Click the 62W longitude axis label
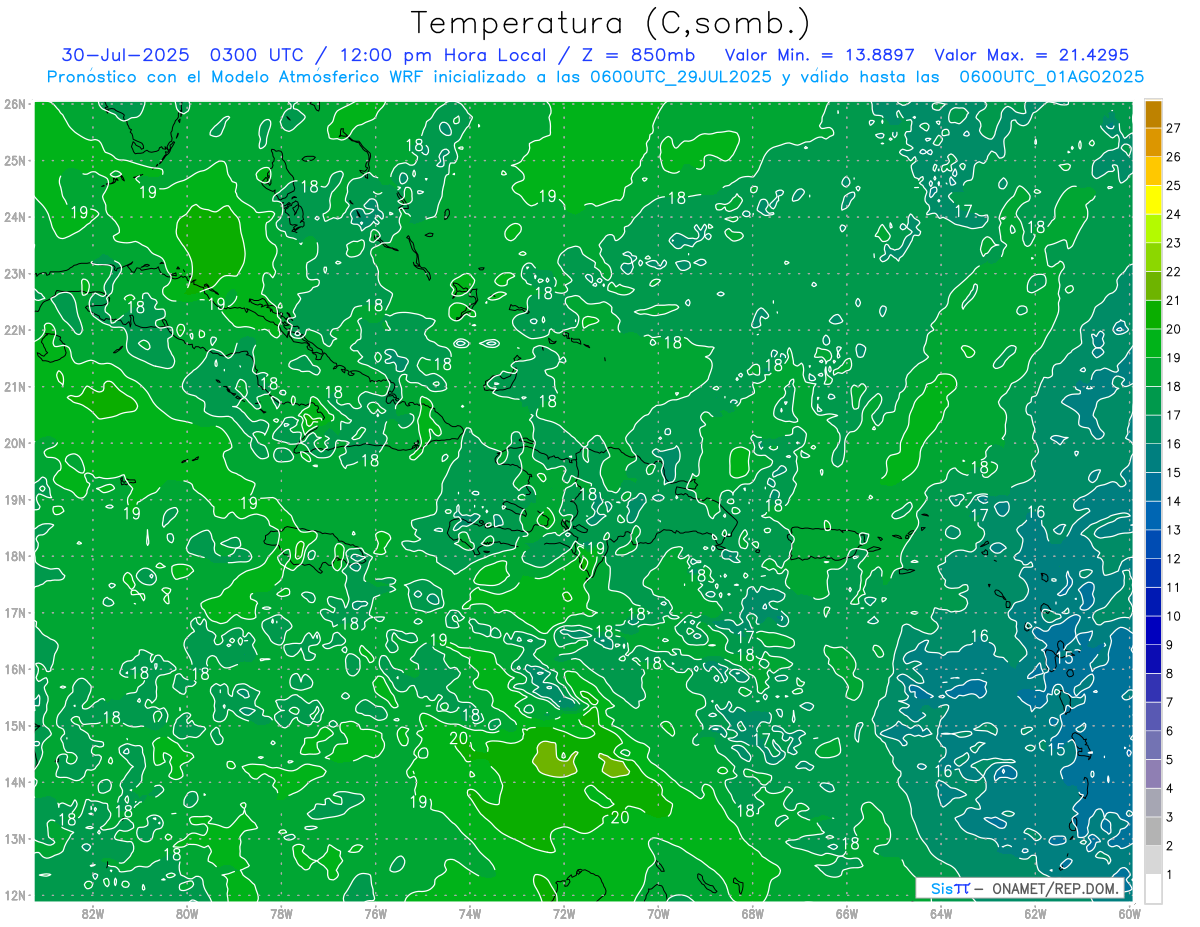 (x=1034, y=913)
